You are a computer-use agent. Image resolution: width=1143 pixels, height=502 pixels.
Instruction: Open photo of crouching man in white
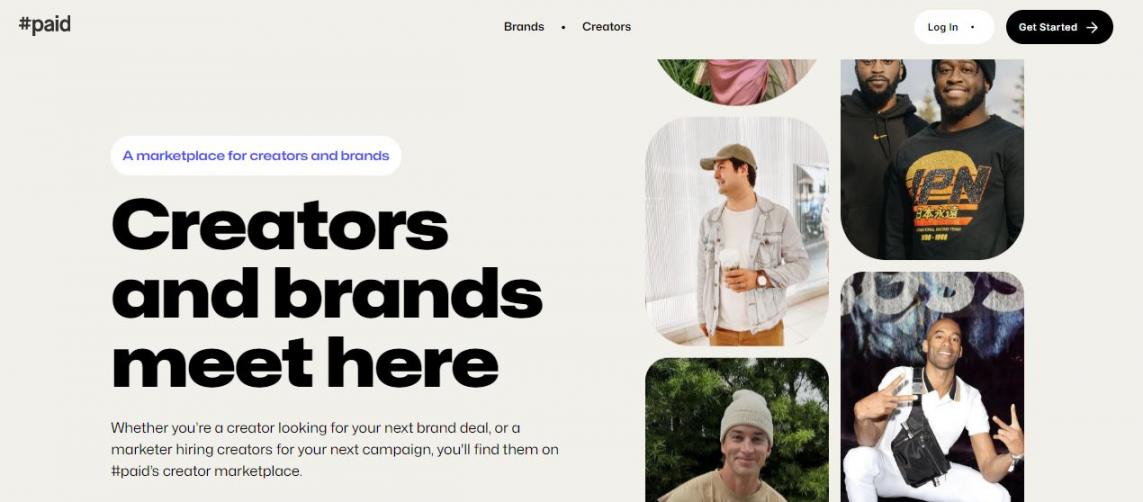(932, 387)
